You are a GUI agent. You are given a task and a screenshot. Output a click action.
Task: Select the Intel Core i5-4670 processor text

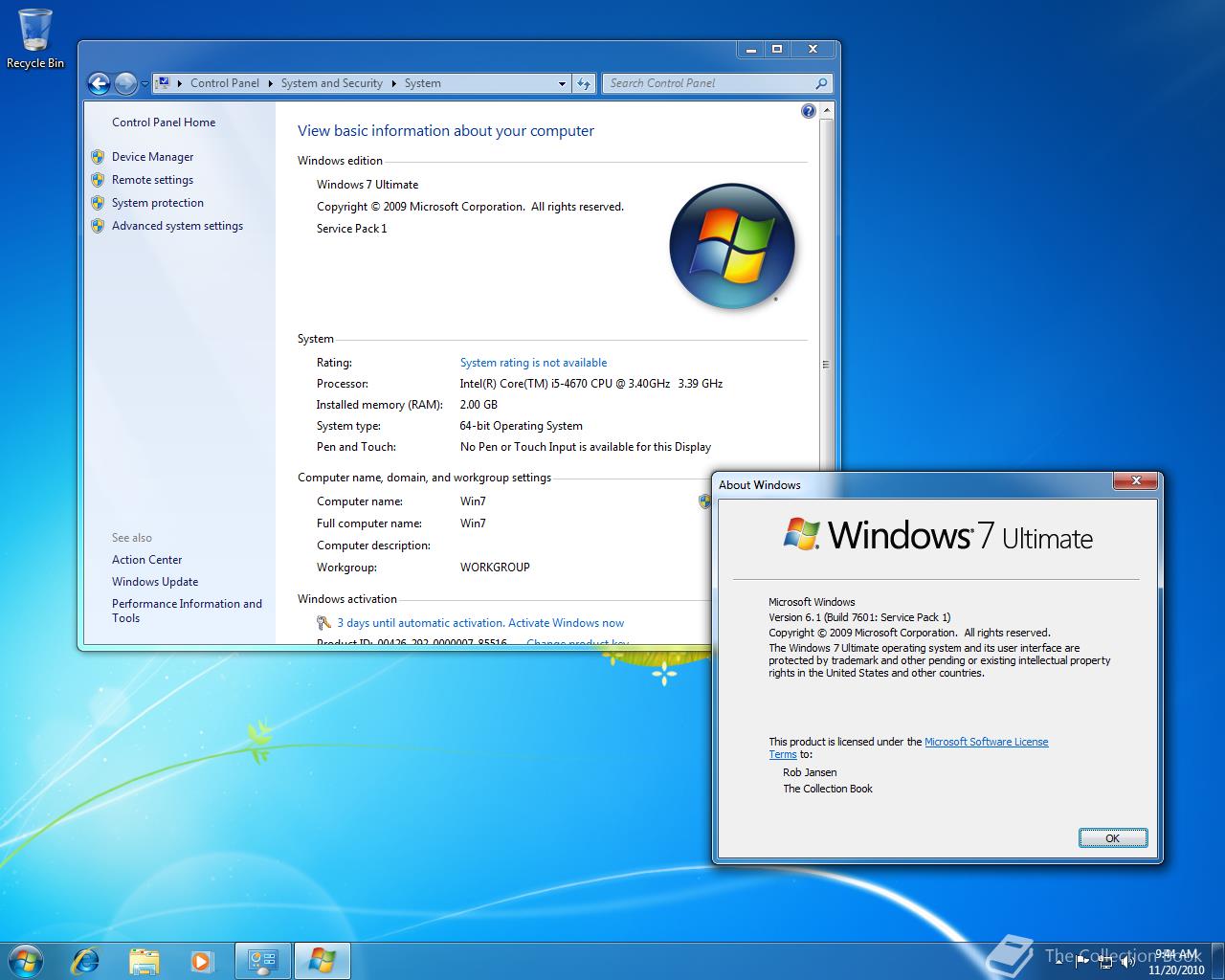[591, 384]
